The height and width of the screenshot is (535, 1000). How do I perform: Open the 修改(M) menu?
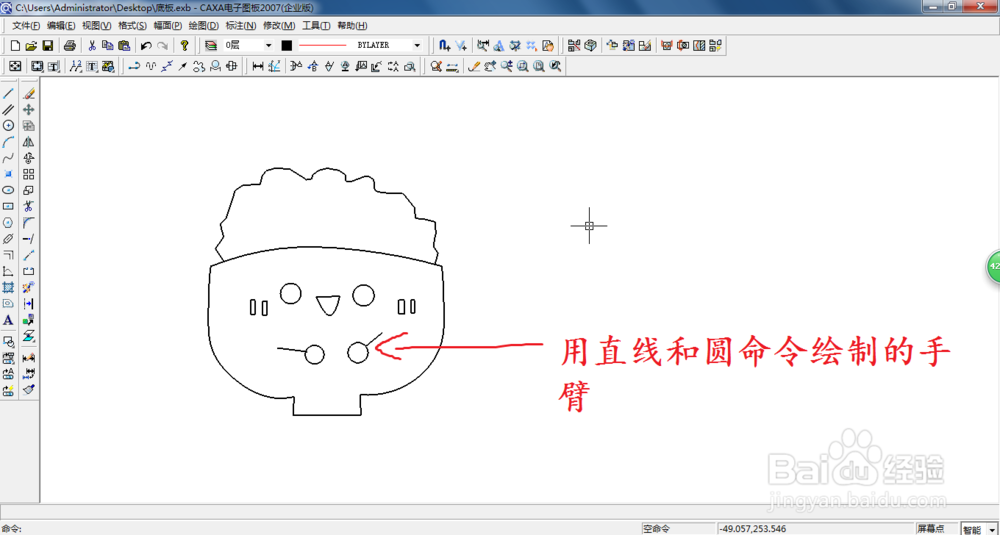279,26
